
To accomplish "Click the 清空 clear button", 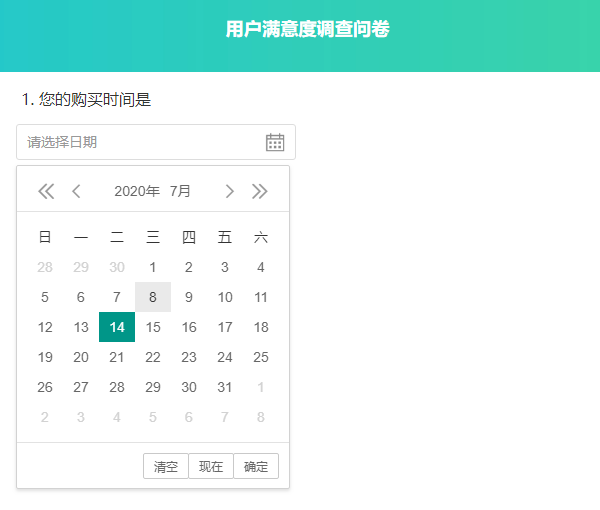I will pos(166,466).
